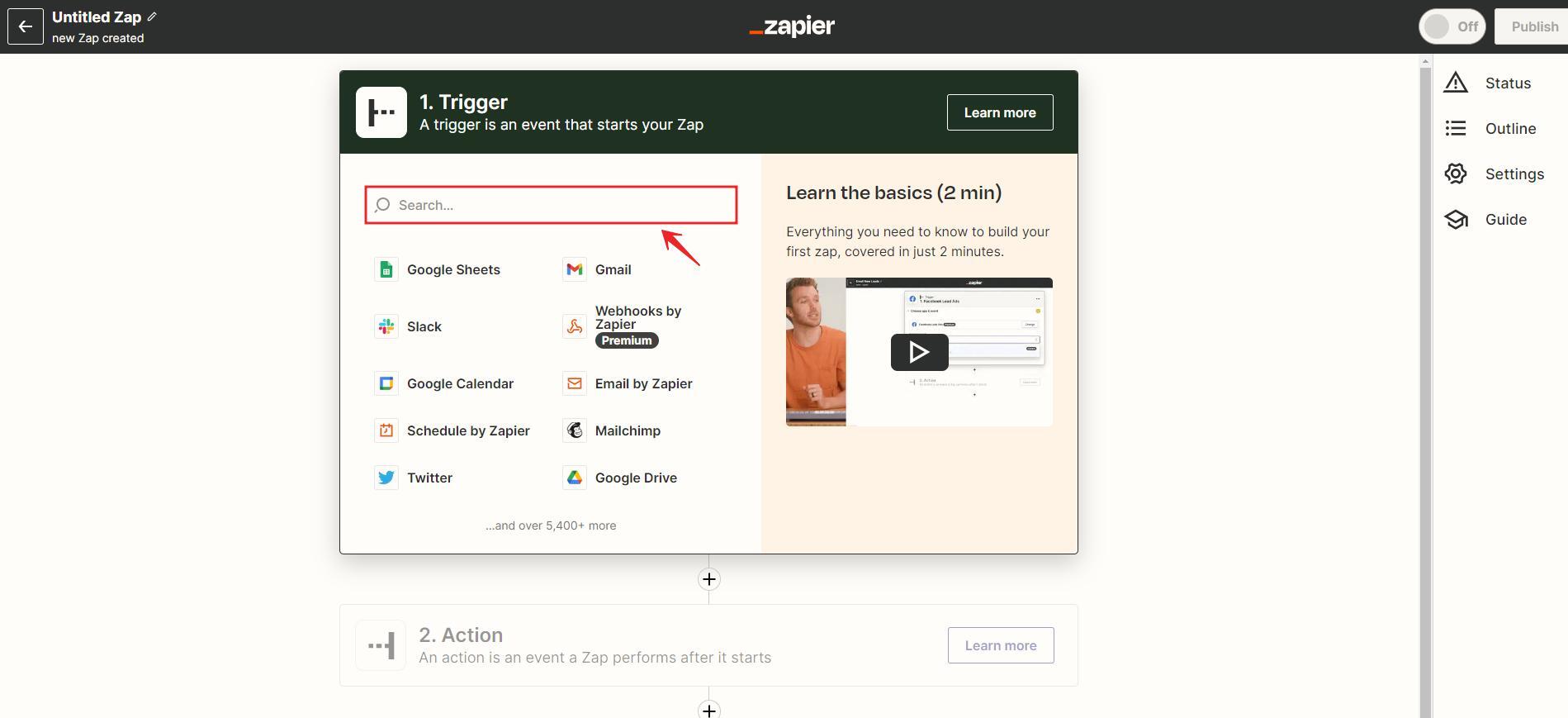
Task: Select the Google Calendar icon
Action: [x=386, y=383]
